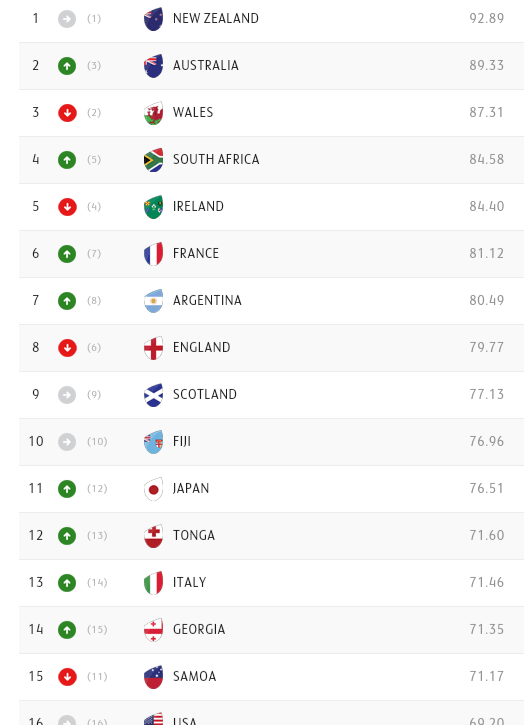Click the New Zealand flag icon
The width and height of the screenshot is (524, 725).
(153, 19)
